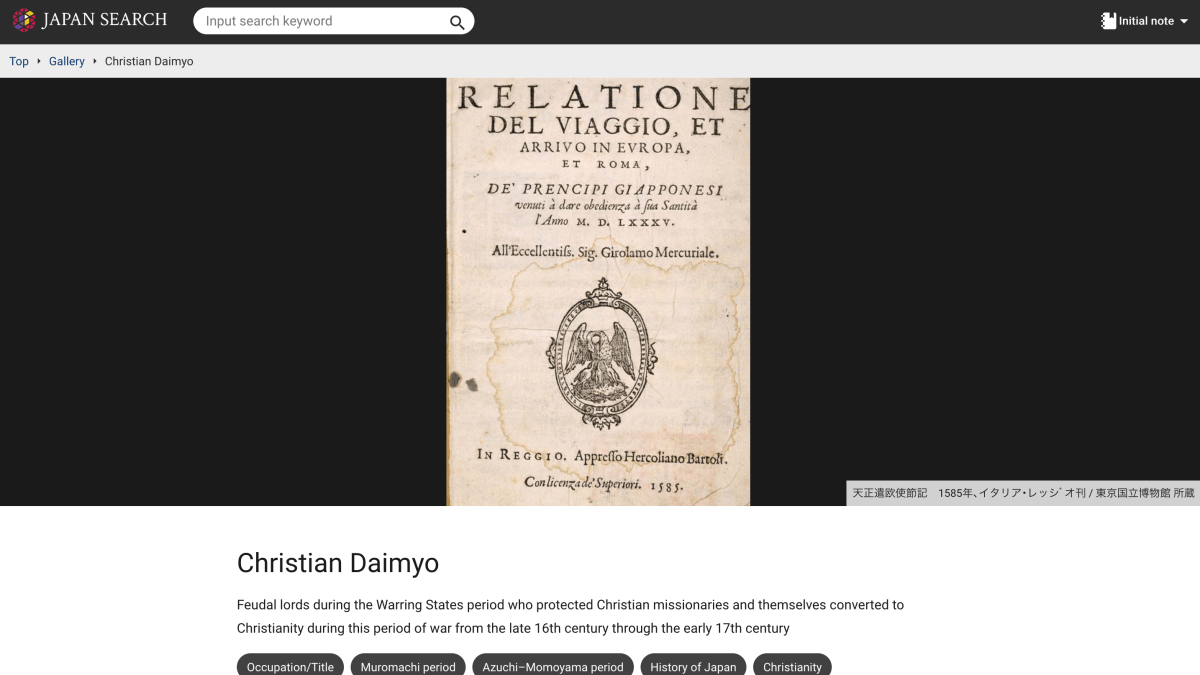Click the search keyword input field
The height and width of the screenshot is (675, 1200).
[320, 21]
